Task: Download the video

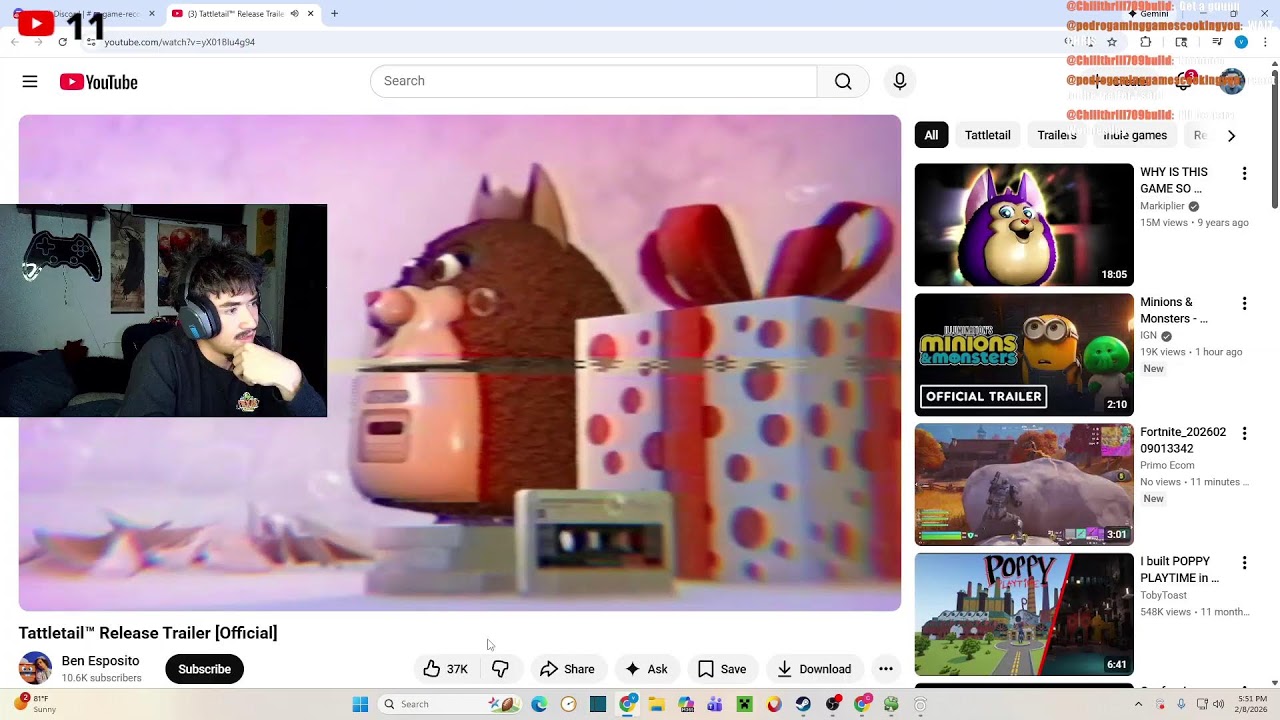Action: coord(814,669)
